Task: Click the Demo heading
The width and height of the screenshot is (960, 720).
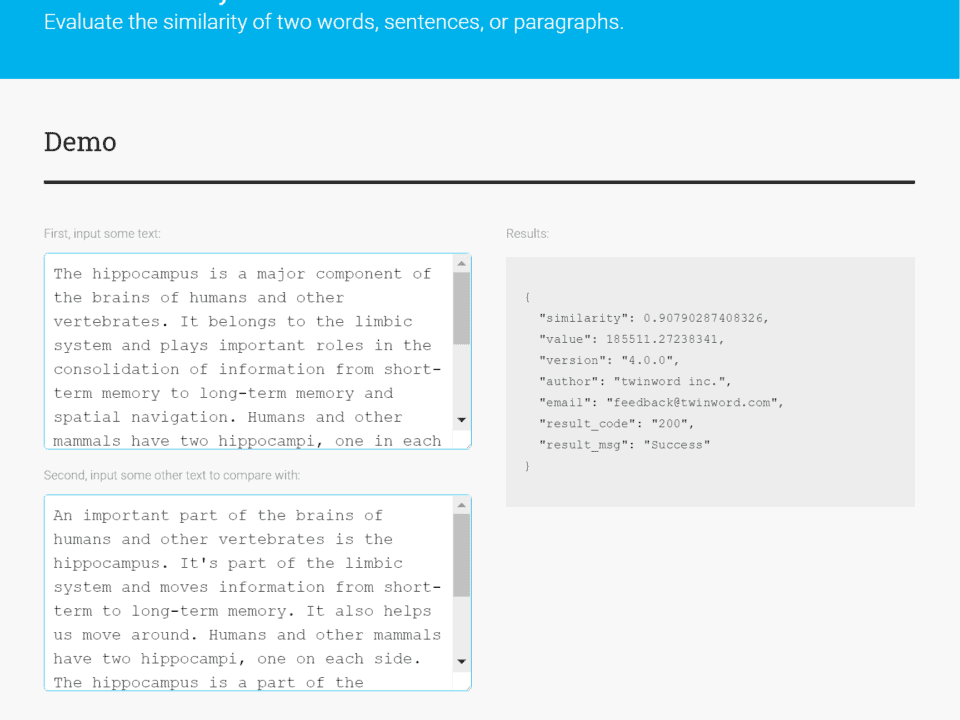Action: click(x=80, y=142)
